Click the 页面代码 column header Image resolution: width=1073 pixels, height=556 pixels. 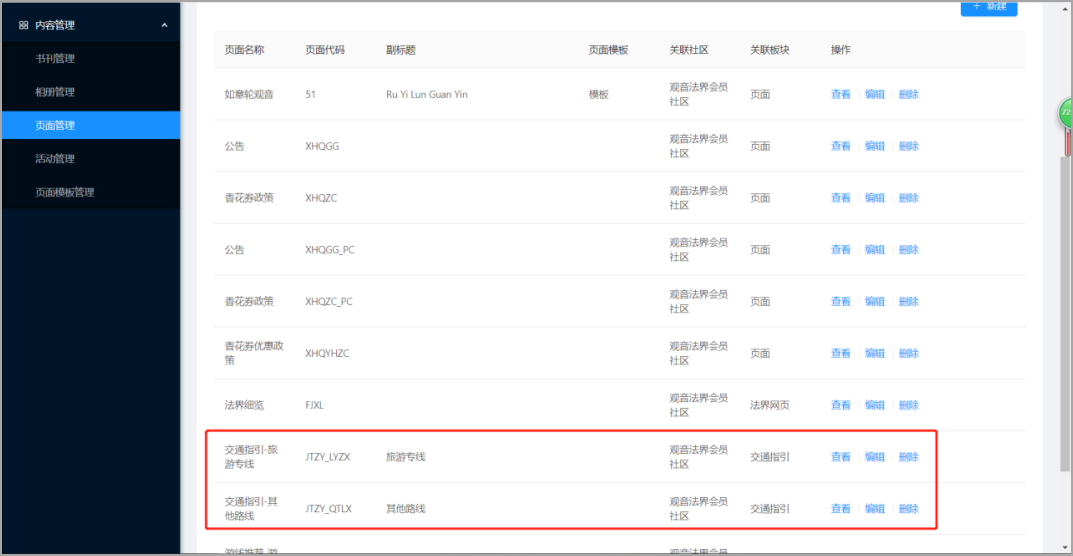(325, 50)
